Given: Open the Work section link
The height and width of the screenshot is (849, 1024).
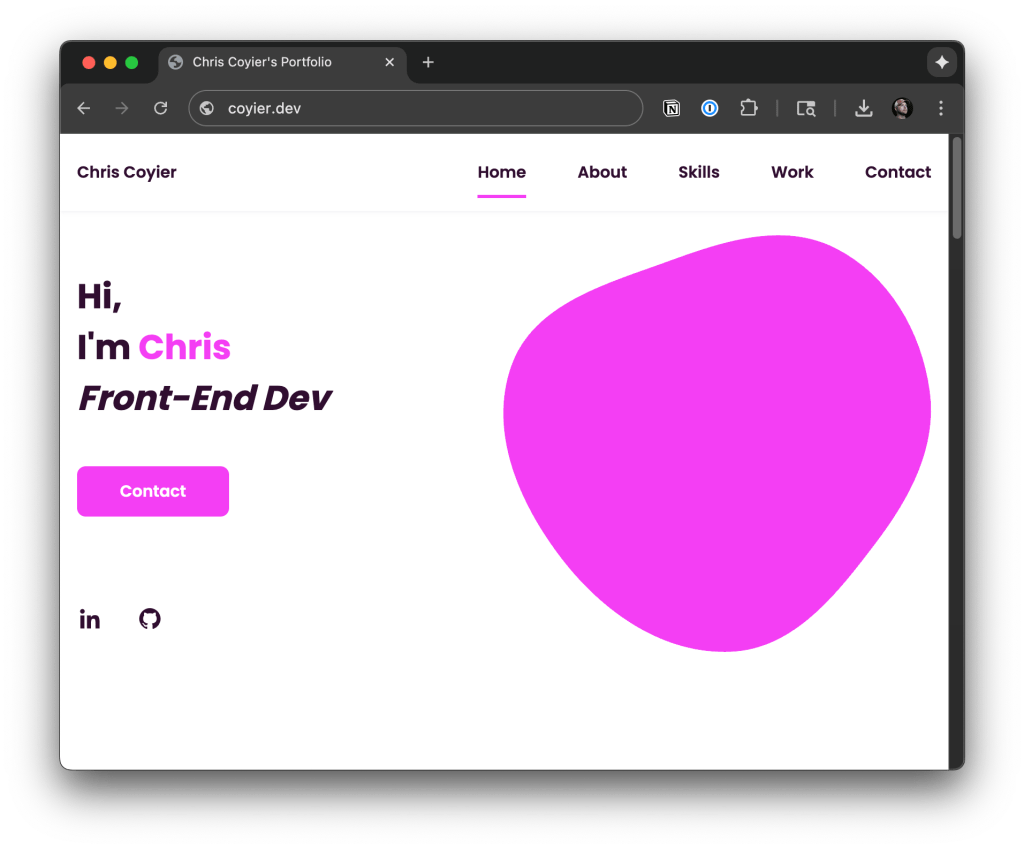Looking at the screenshot, I should [792, 172].
